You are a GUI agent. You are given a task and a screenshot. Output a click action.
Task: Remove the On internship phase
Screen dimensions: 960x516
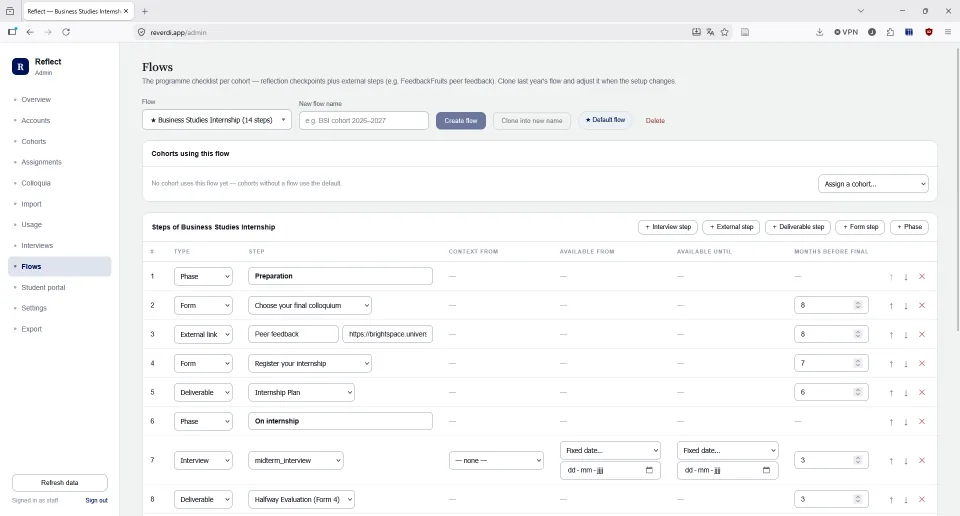pyautogui.click(x=922, y=422)
